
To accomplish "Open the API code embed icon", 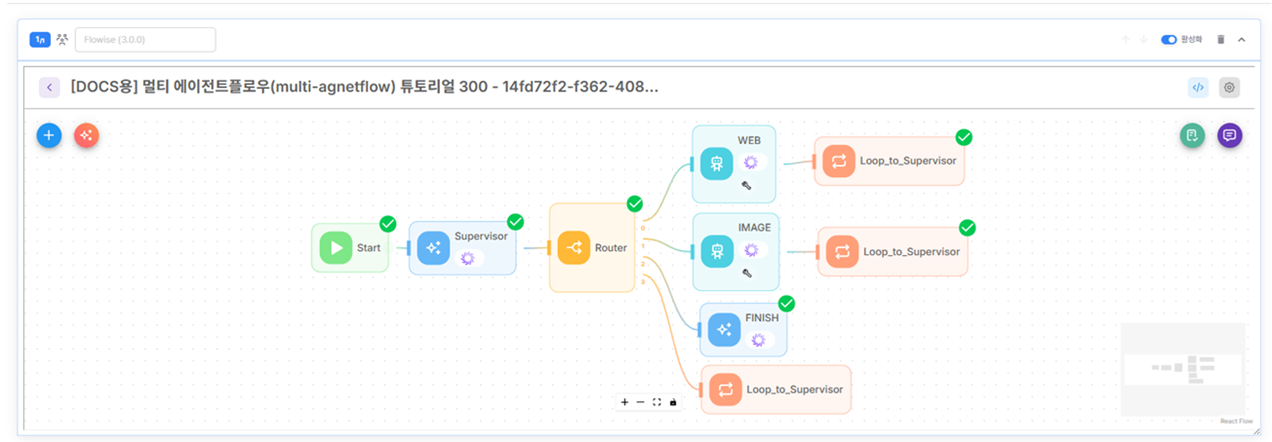I will click(x=1198, y=87).
